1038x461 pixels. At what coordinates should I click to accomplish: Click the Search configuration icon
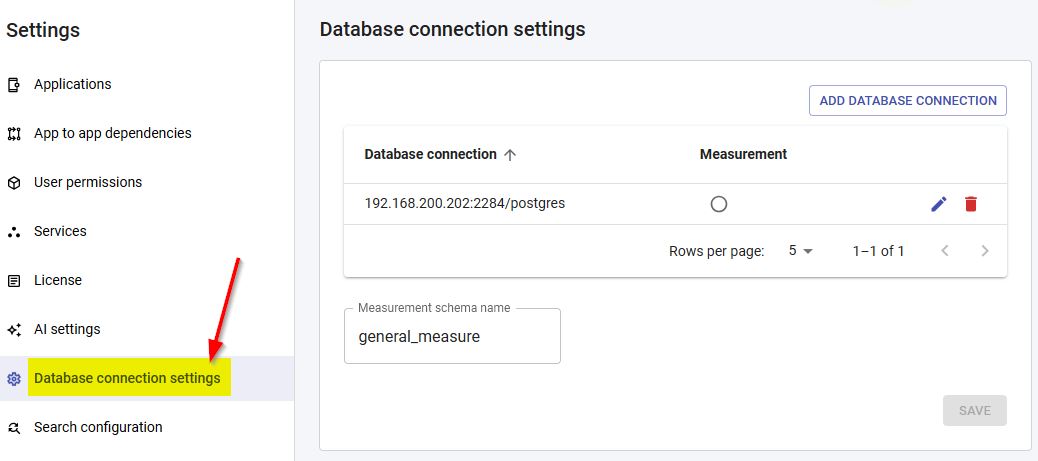[14, 428]
